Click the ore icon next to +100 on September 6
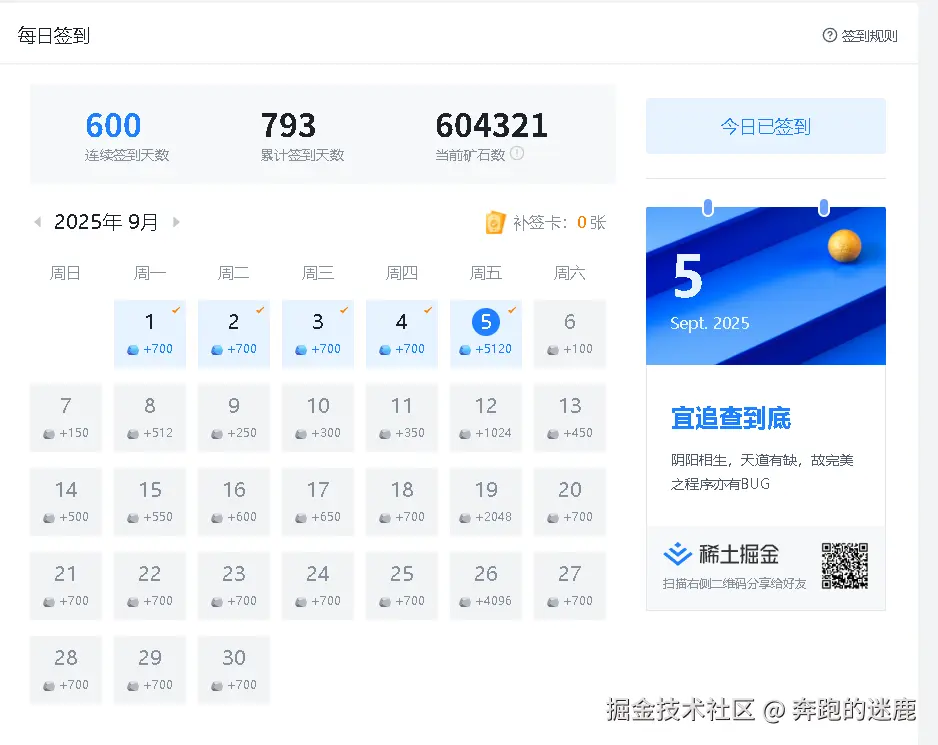 tap(554, 351)
